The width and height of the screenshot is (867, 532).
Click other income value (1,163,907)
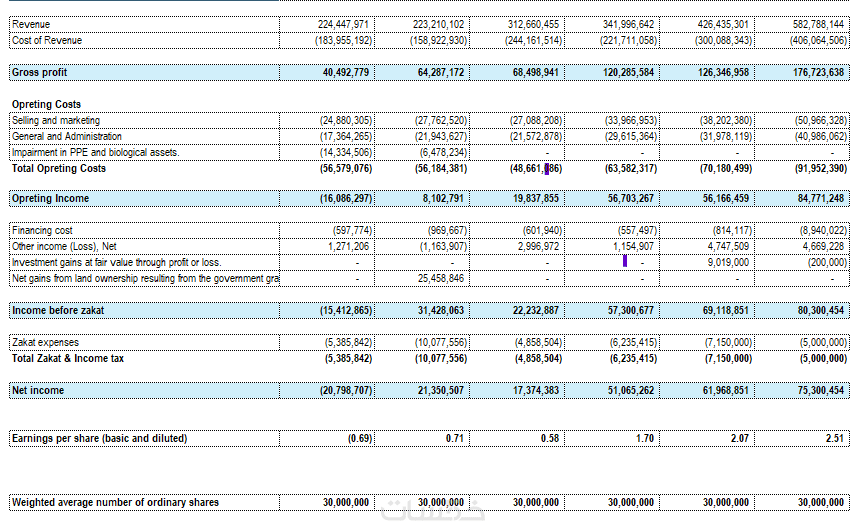tap(443, 247)
